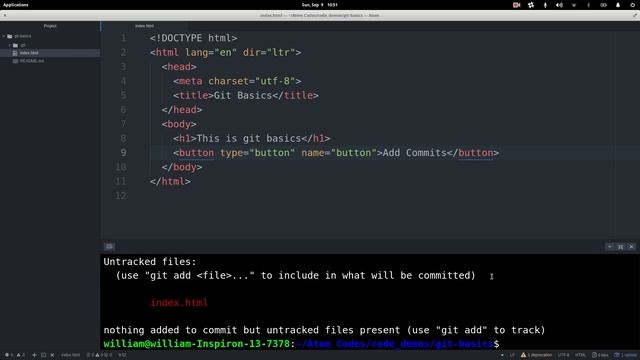Open index.html in the tree view
This screenshot has height=360, width=640.
tap(29, 53)
